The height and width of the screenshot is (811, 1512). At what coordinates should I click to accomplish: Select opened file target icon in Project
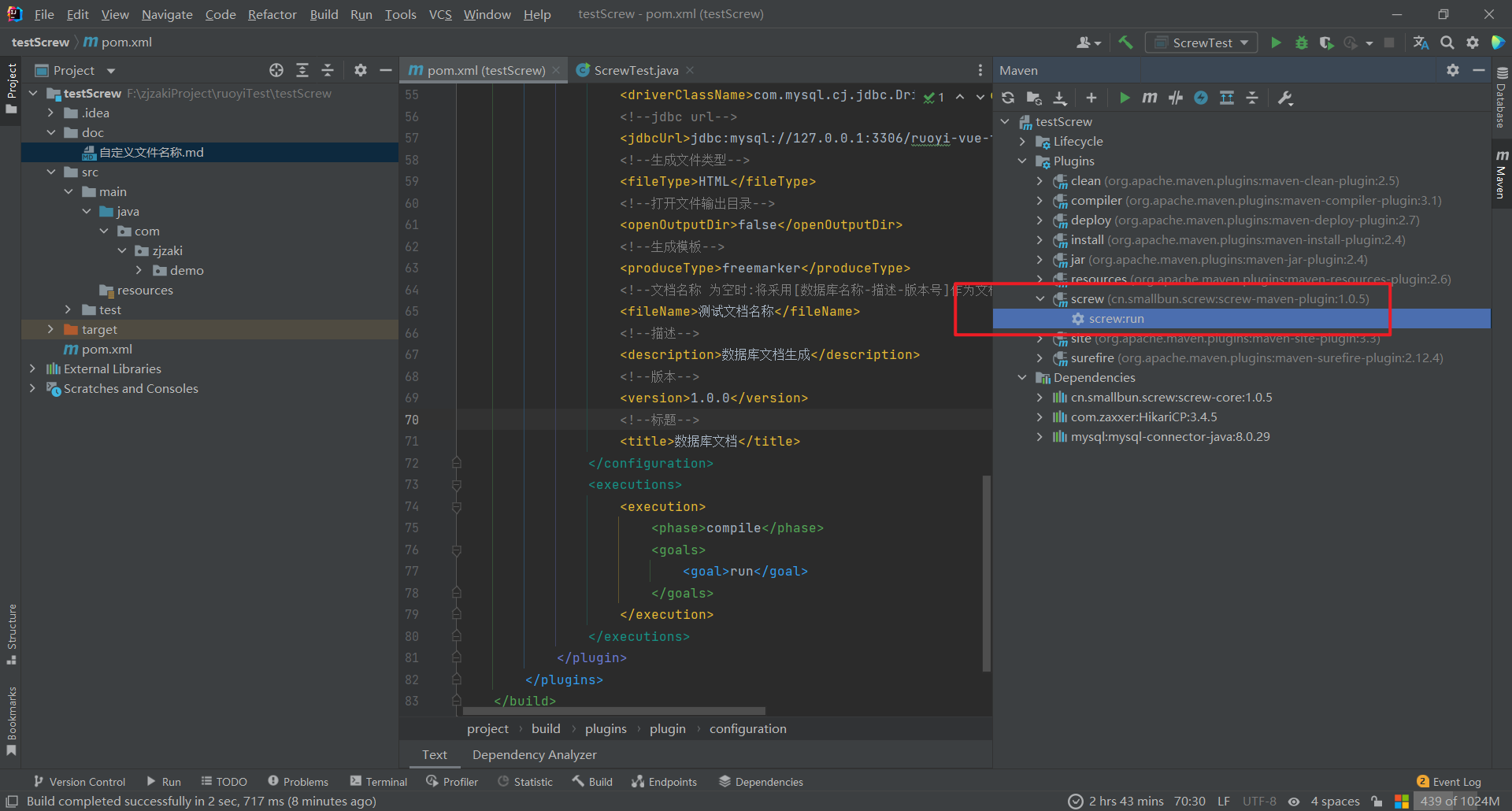tap(276, 70)
